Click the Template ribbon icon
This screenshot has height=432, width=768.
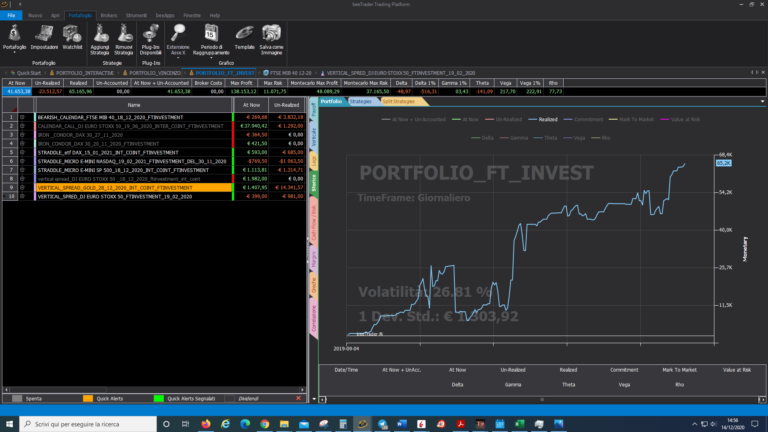tap(245, 35)
